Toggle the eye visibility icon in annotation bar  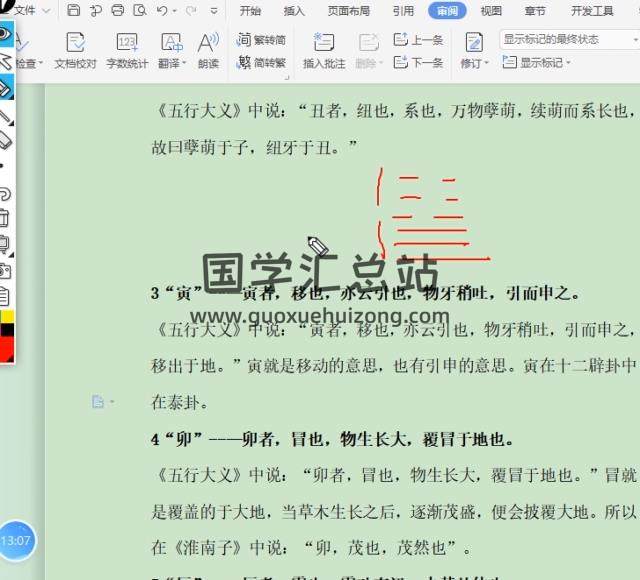[5, 34]
